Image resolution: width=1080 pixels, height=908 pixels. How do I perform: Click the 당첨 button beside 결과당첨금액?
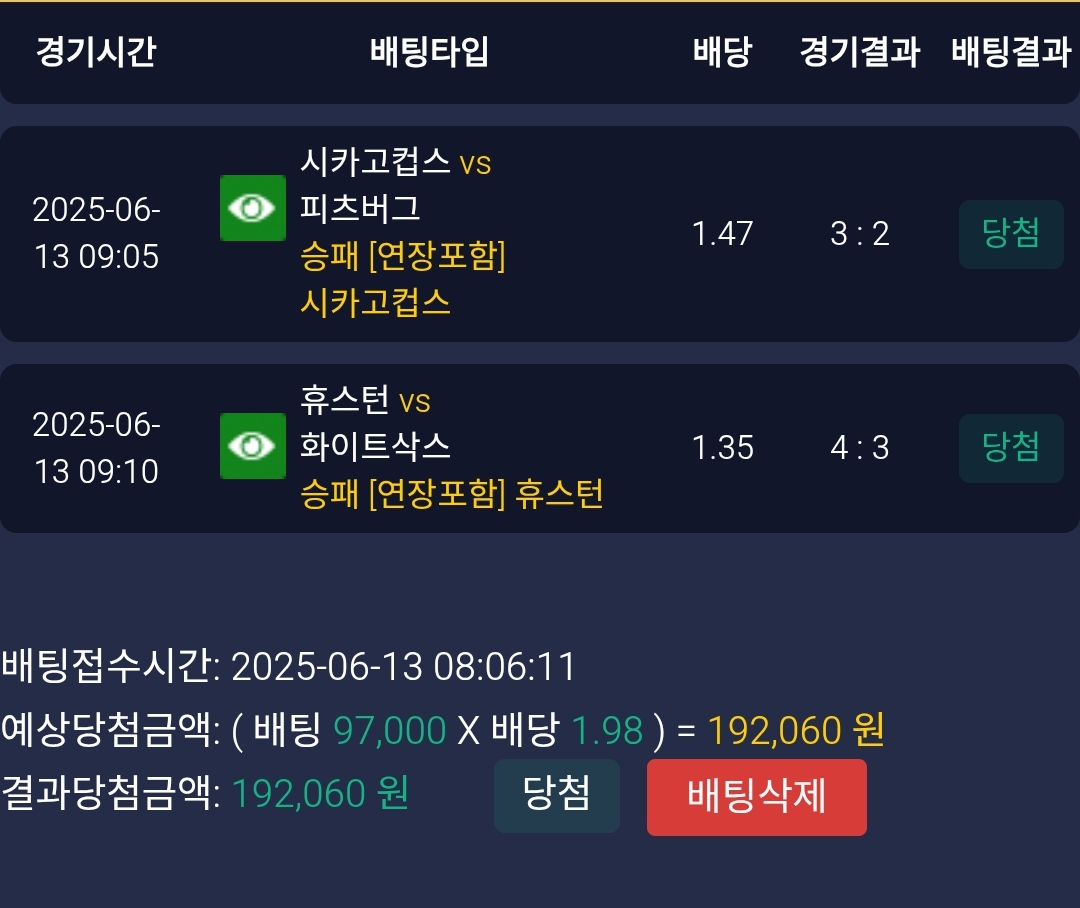556,796
